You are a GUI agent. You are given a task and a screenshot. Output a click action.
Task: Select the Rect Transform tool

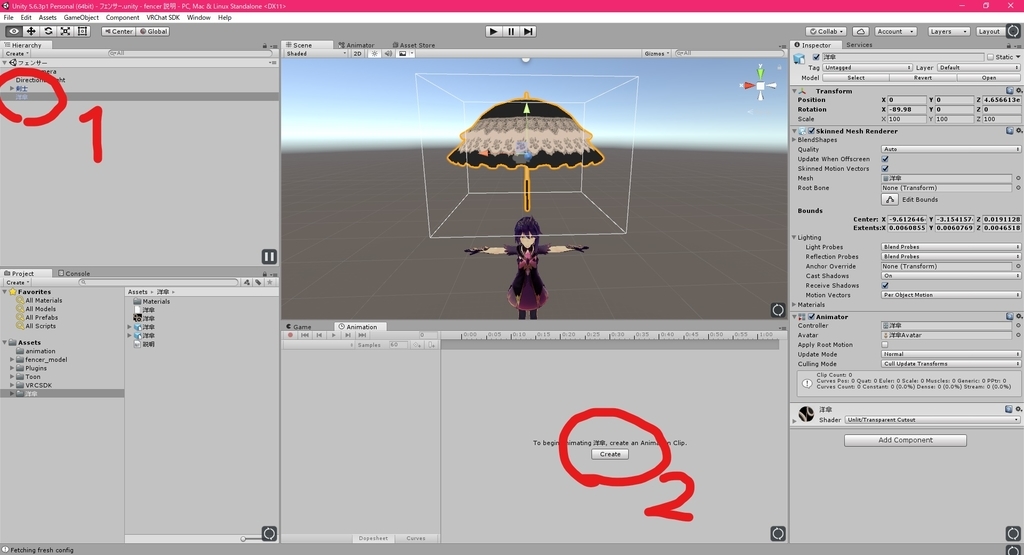coord(82,31)
